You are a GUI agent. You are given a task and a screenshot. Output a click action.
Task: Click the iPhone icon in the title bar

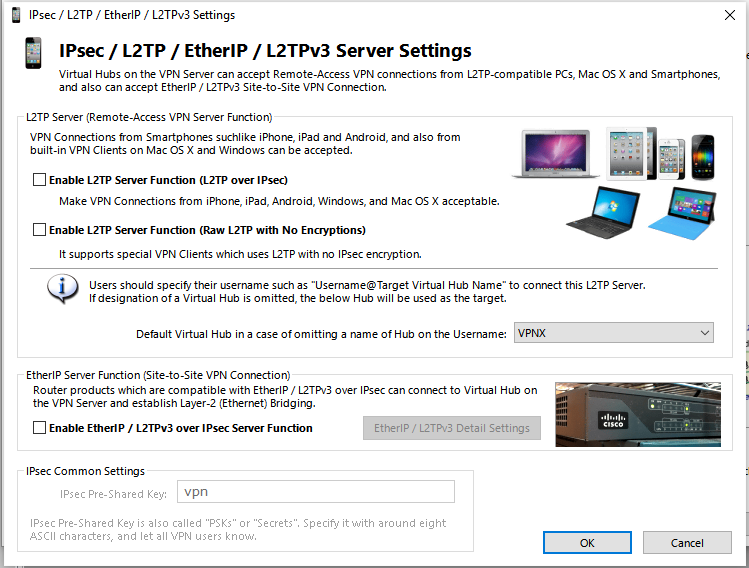point(16,15)
